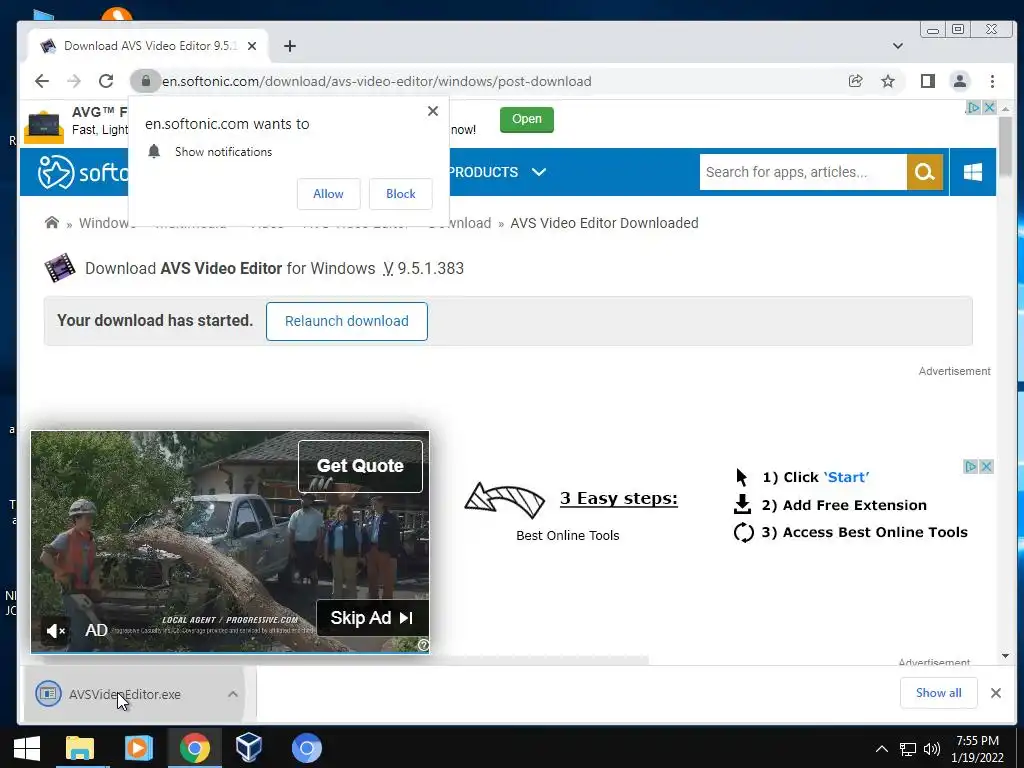Click the ad info question icon

pos(423,645)
